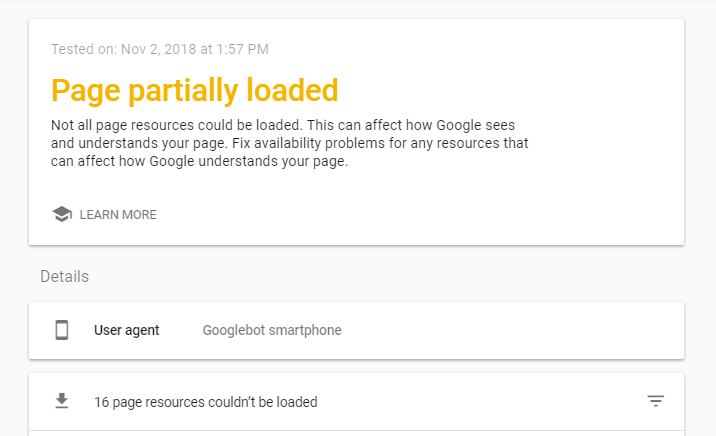Click the 1:57 PM time text
716x436 pixels.
[x=242, y=49]
